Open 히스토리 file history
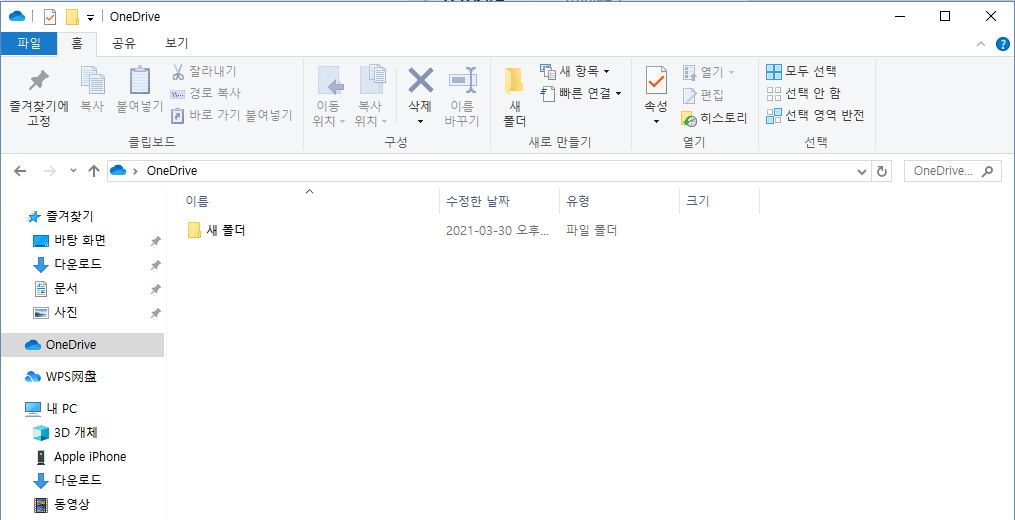 (714, 118)
